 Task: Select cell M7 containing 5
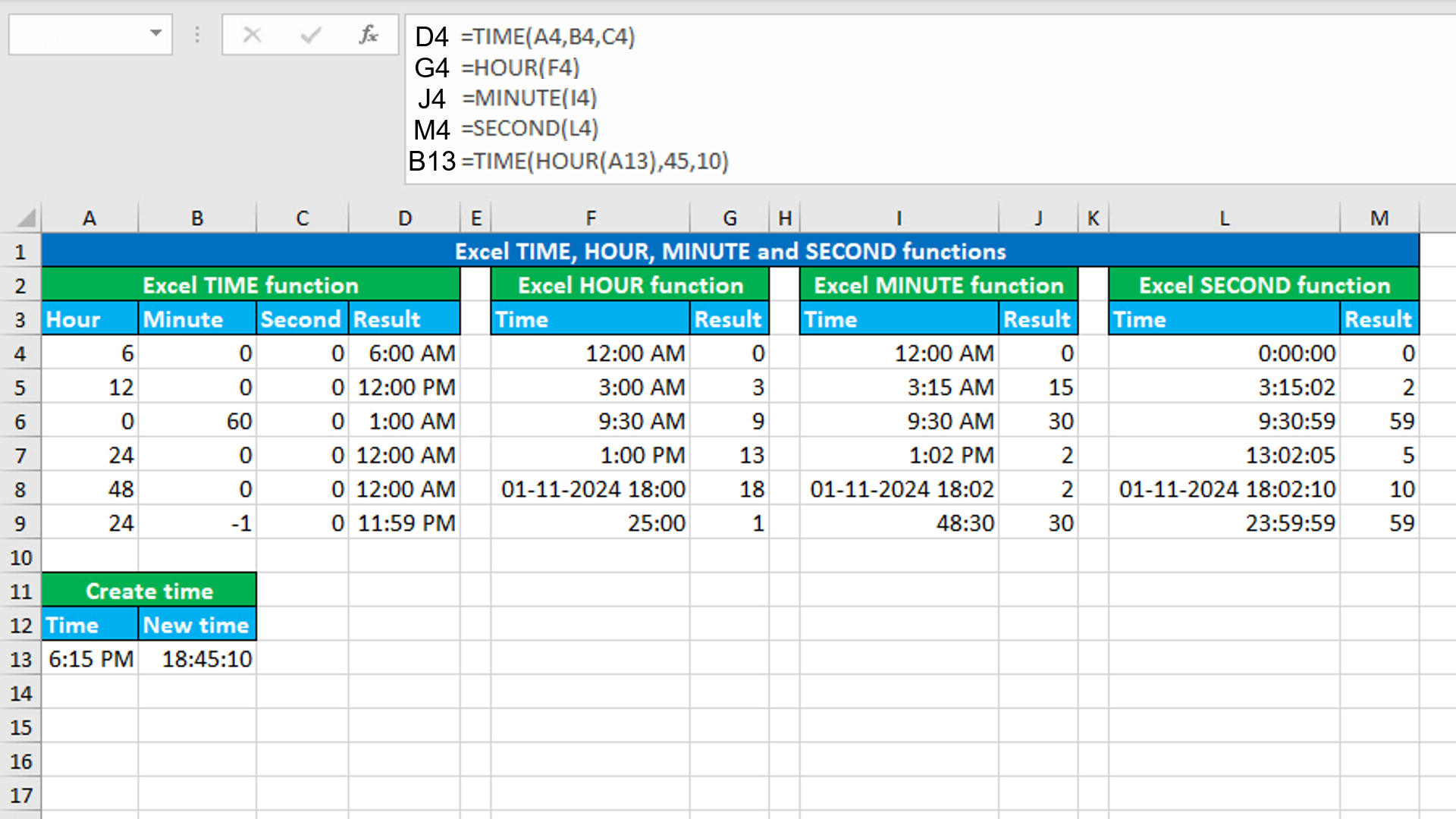pos(1379,455)
